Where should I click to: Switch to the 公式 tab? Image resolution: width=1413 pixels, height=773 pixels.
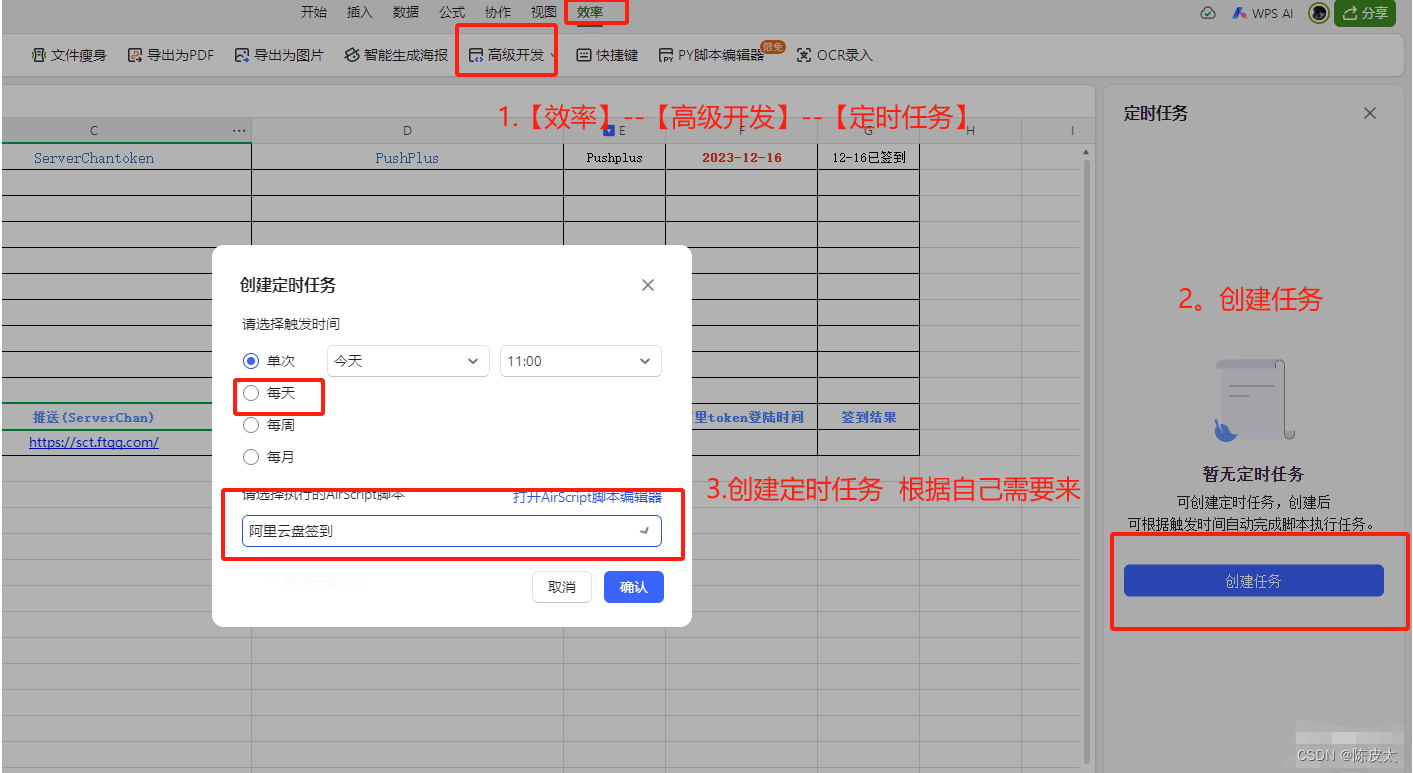pyautogui.click(x=452, y=12)
